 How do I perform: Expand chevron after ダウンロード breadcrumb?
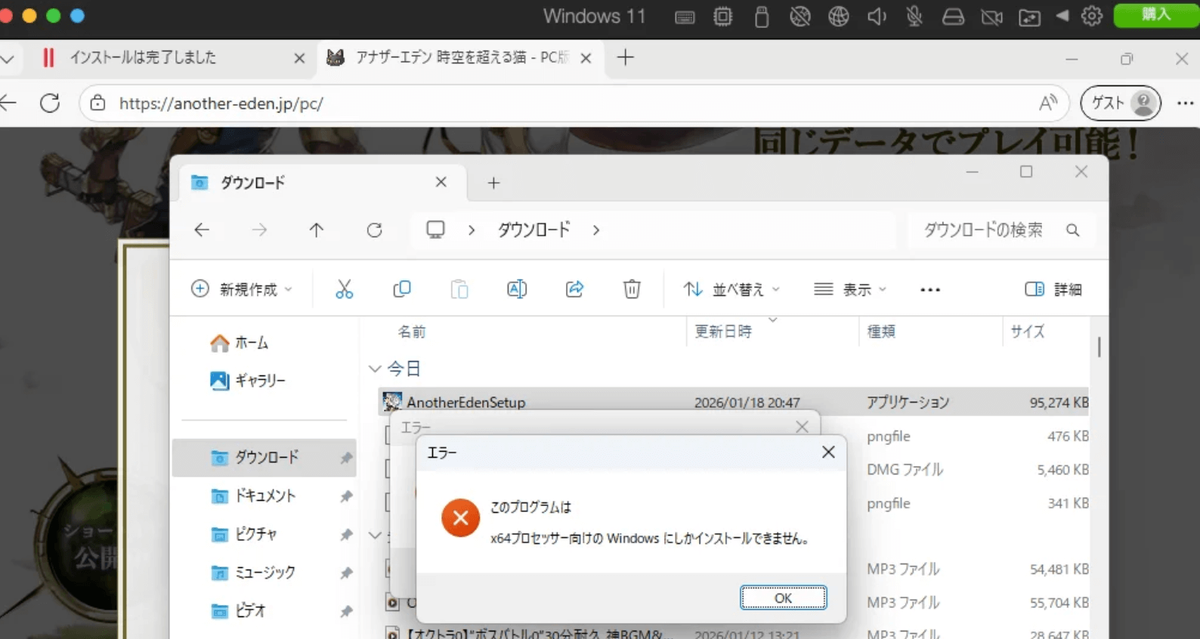click(596, 230)
